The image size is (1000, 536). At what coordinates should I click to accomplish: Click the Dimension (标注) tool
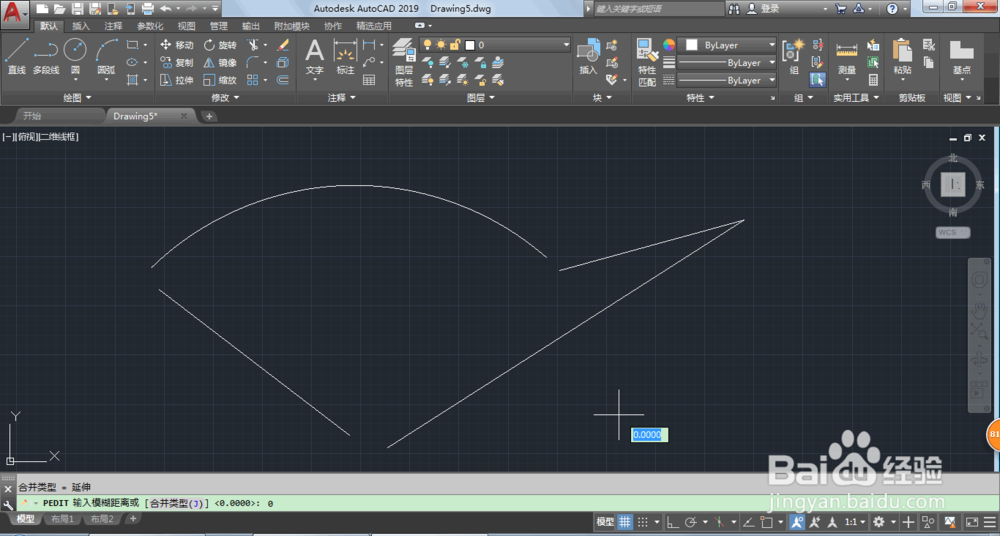coord(345,56)
